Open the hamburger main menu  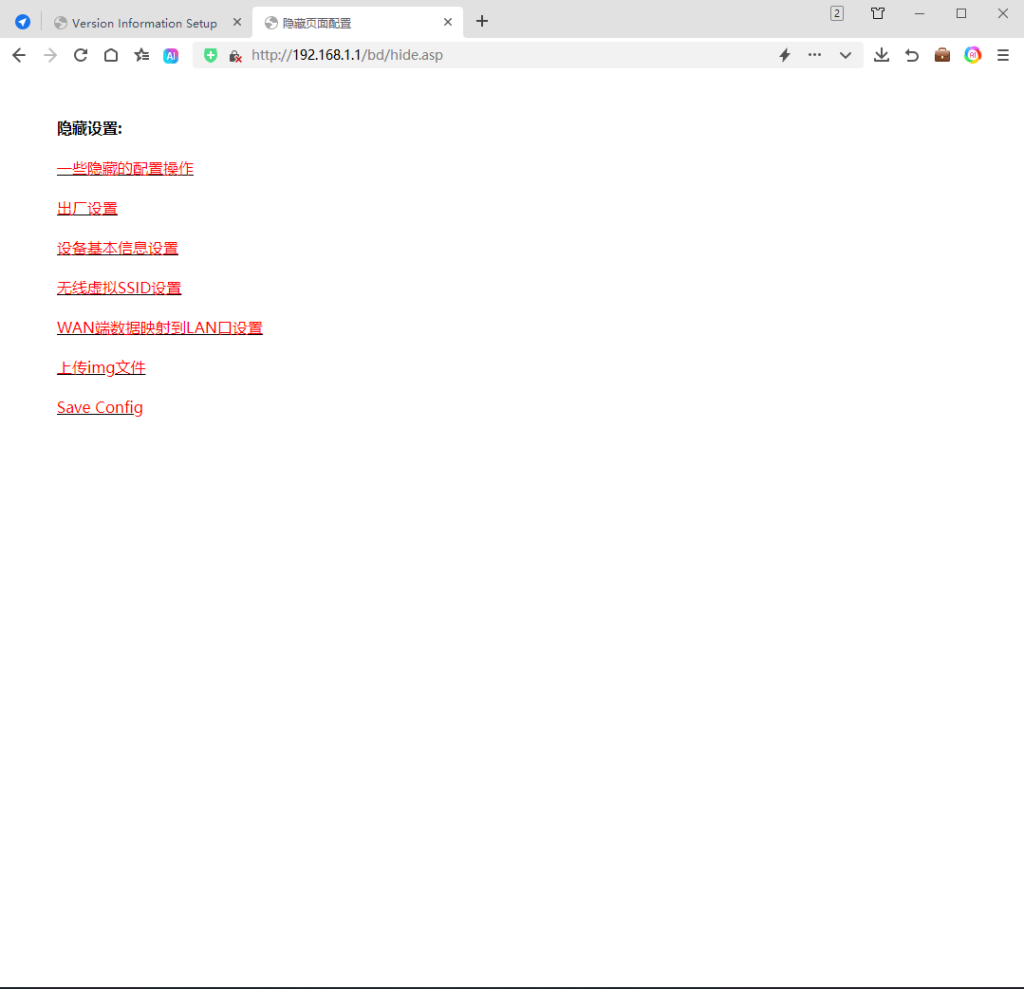click(x=1003, y=55)
